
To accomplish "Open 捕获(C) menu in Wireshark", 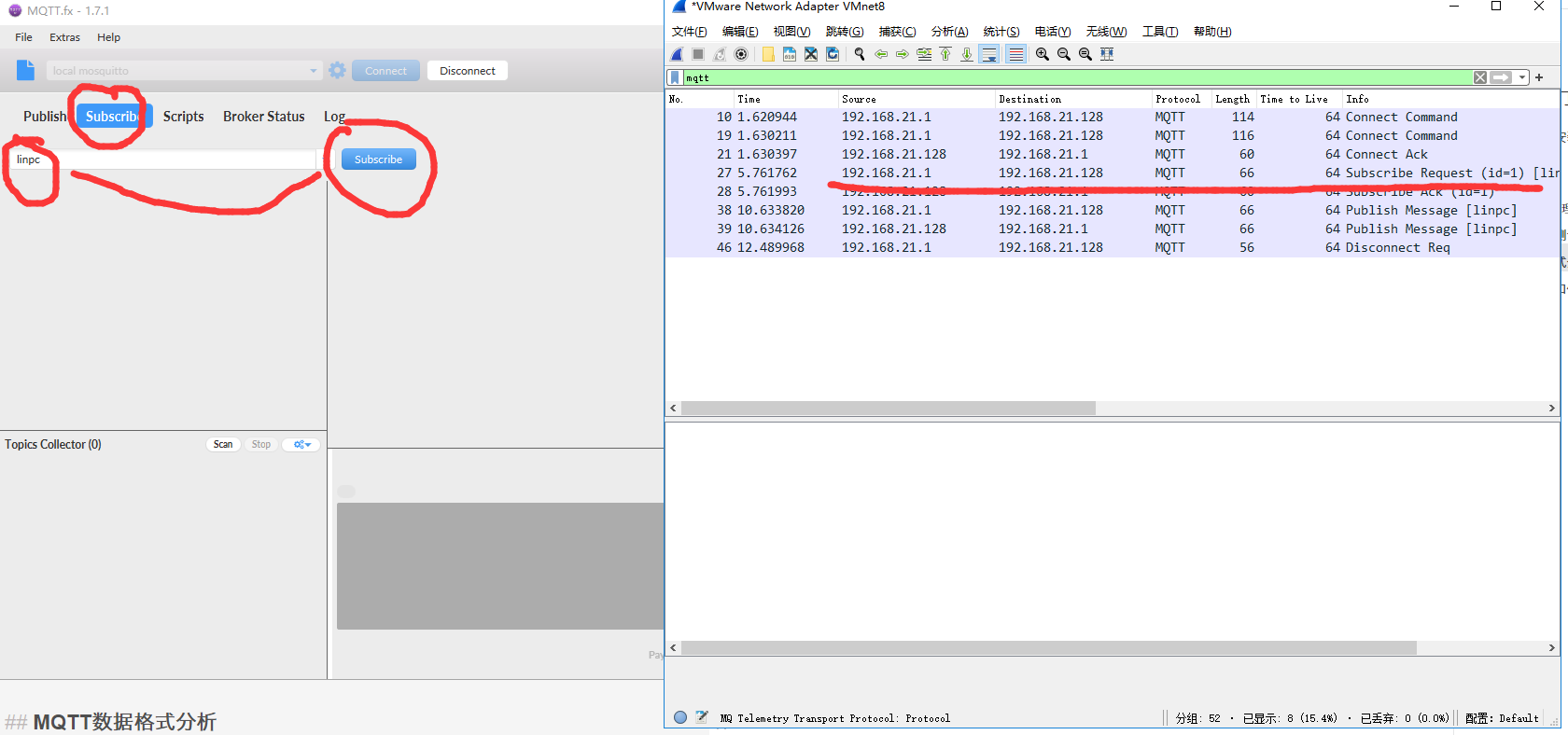I will (x=897, y=32).
